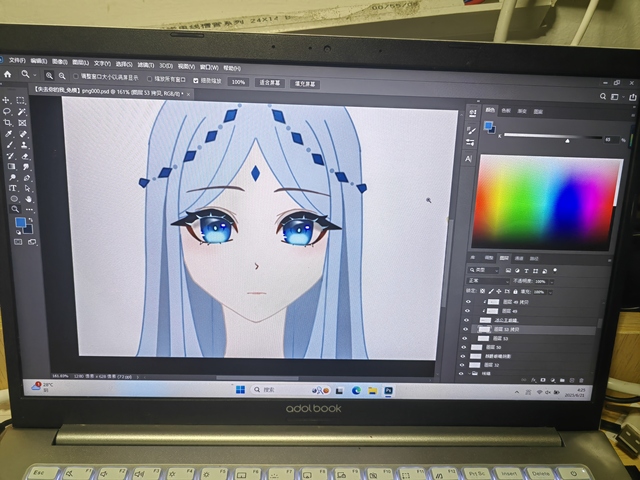This screenshot has width=640, height=480.
Task: Open the 滤镜 (Filter) menu
Action: click(144, 62)
